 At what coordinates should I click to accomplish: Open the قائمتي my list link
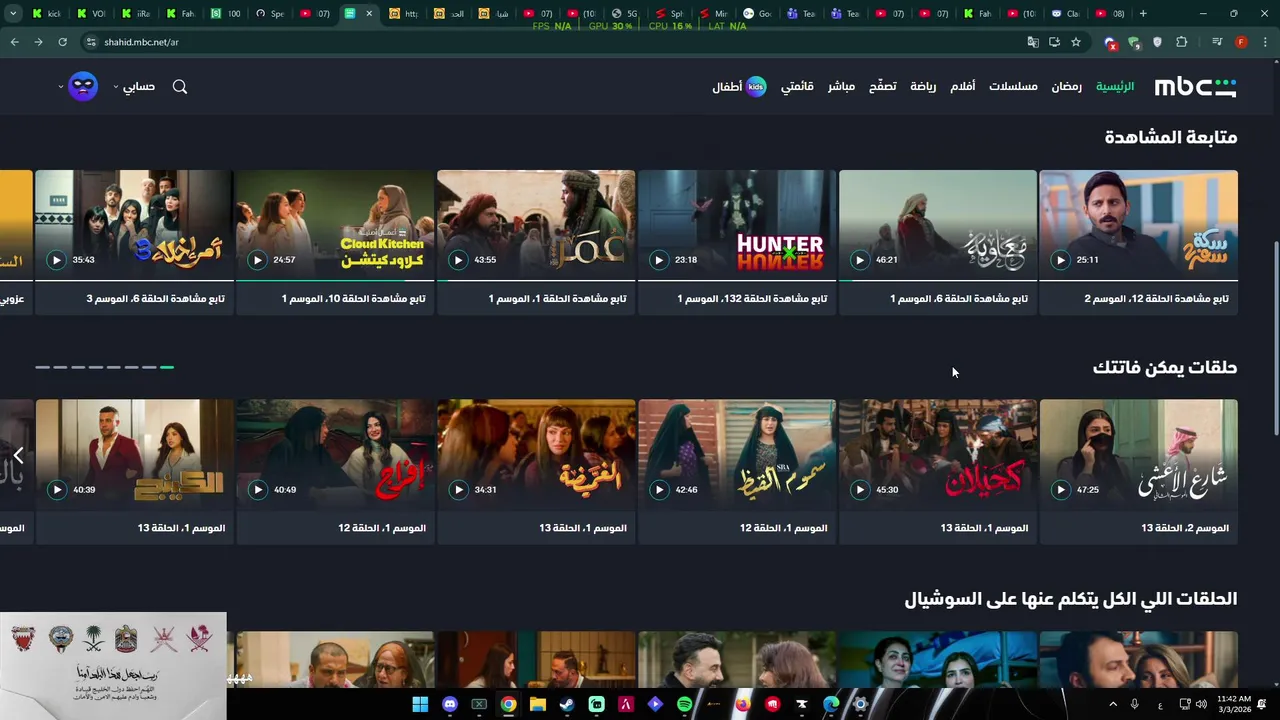click(797, 87)
